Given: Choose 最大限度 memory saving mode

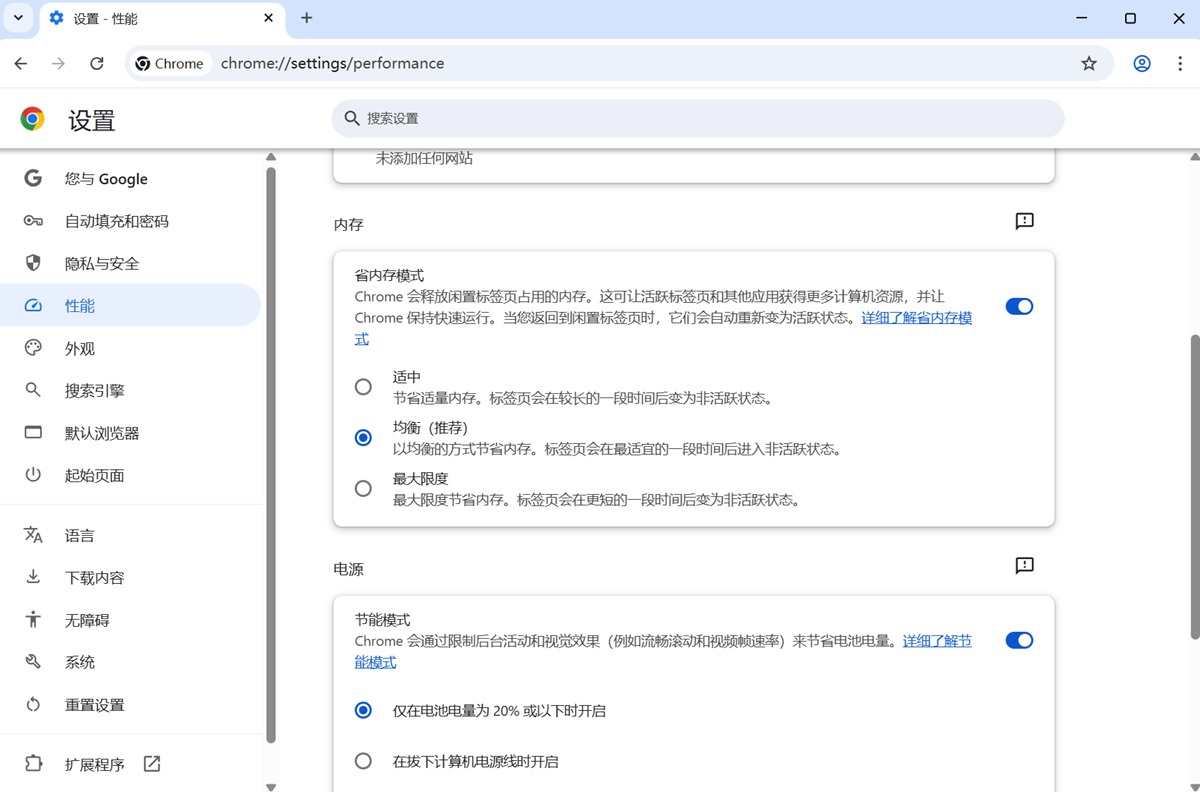Looking at the screenshot, I should [x=363, y=488].
